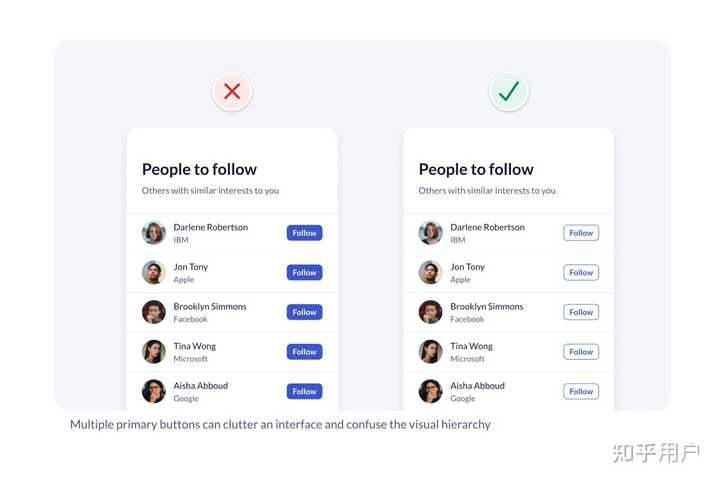Viewport: 720px width, 477px height.
Task: Open Aisha Abboud name in right card
Action: pos(478,386)
